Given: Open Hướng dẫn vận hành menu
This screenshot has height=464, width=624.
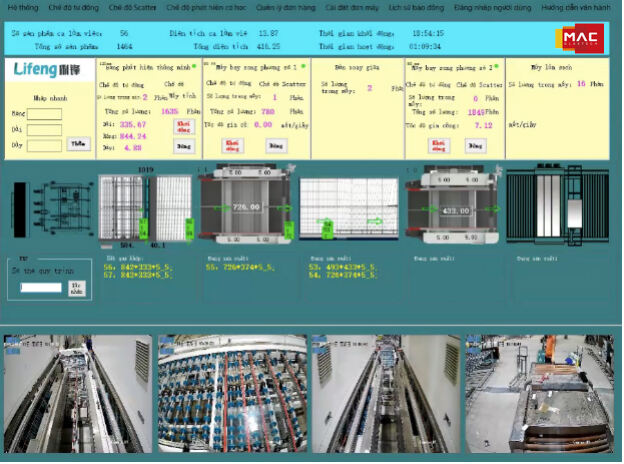Looking at the screenshot, I should point(576,7).
